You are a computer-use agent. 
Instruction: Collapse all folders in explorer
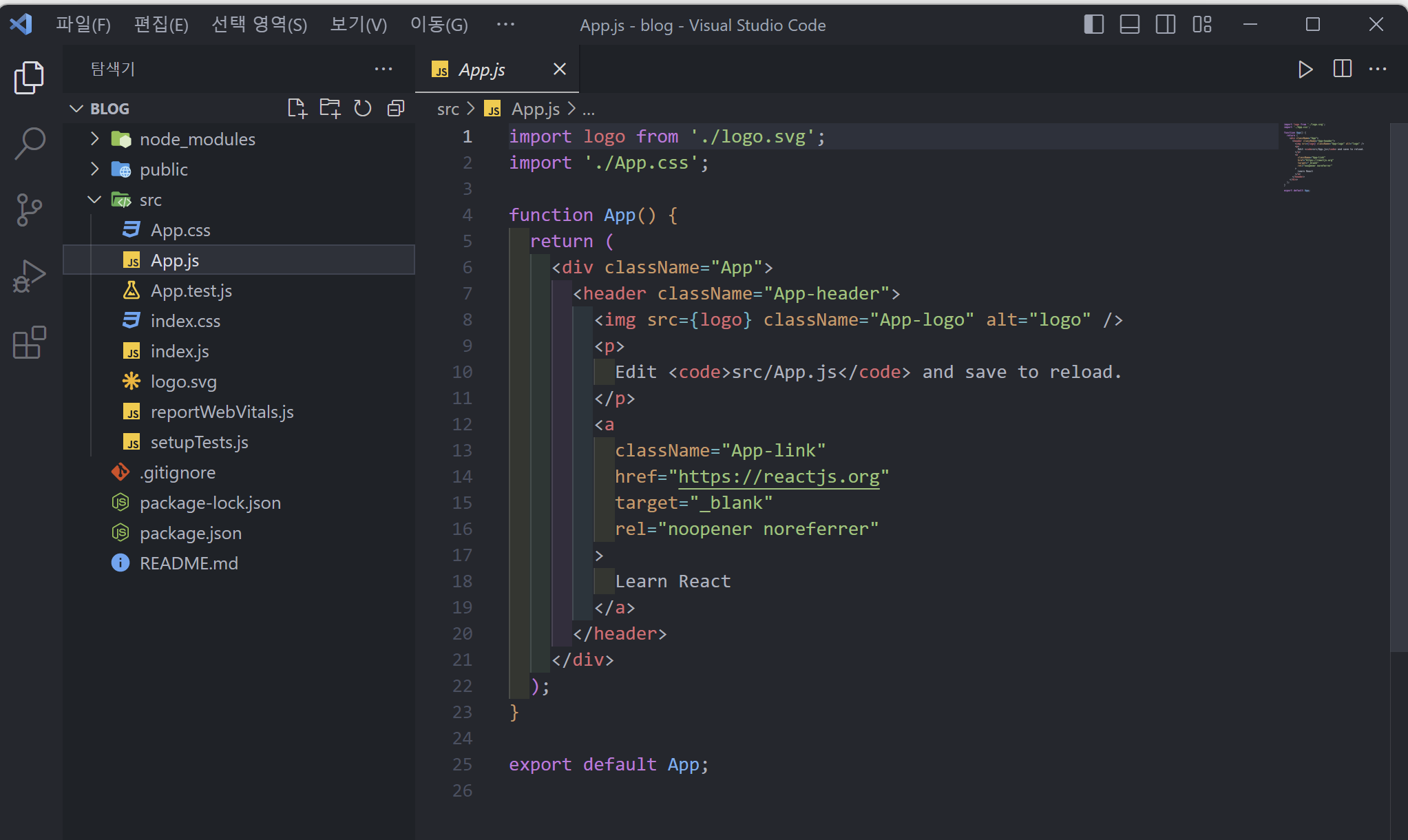click(x=396, y=108)
